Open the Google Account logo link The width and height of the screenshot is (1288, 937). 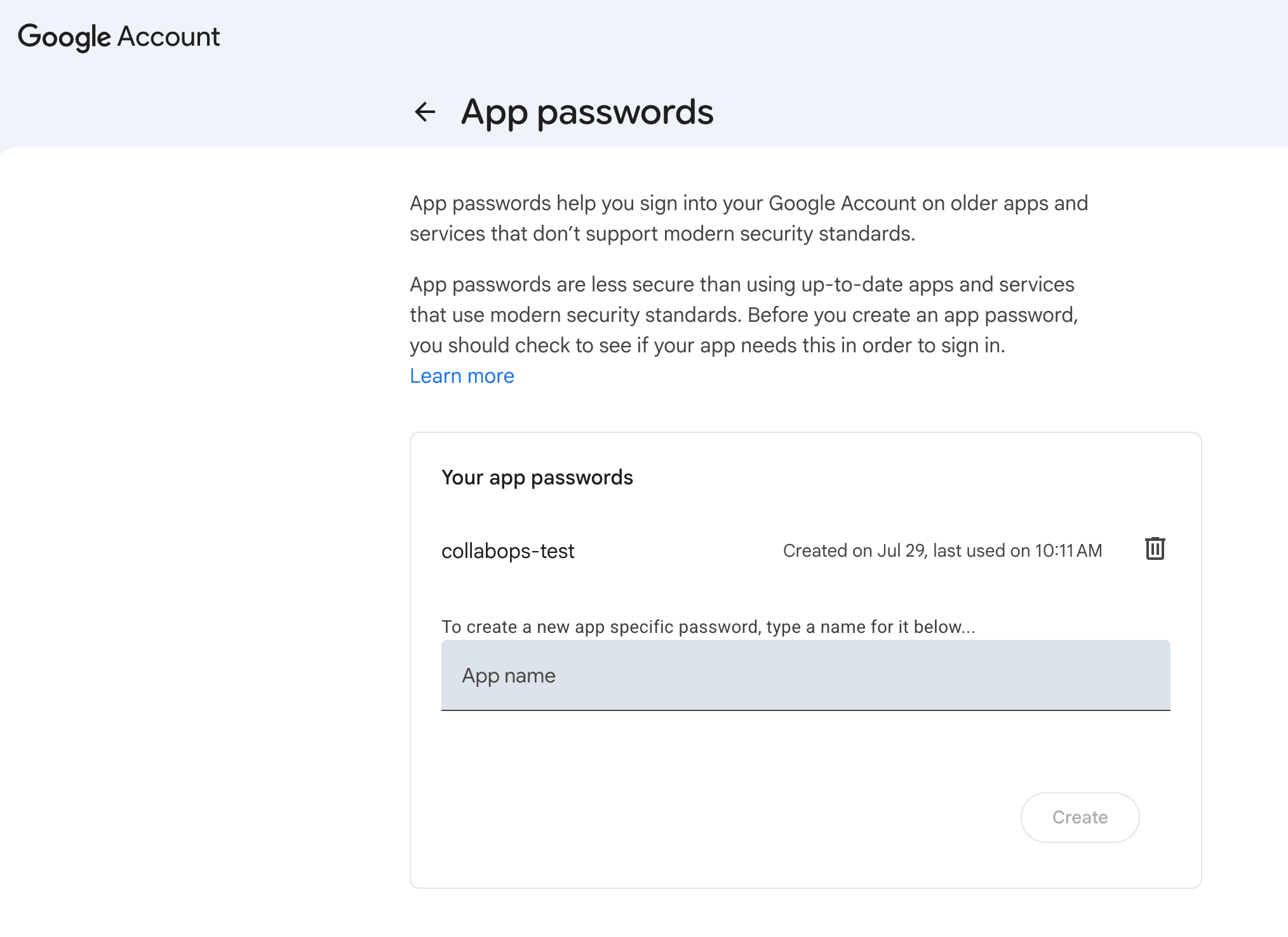tap(119, 37)
